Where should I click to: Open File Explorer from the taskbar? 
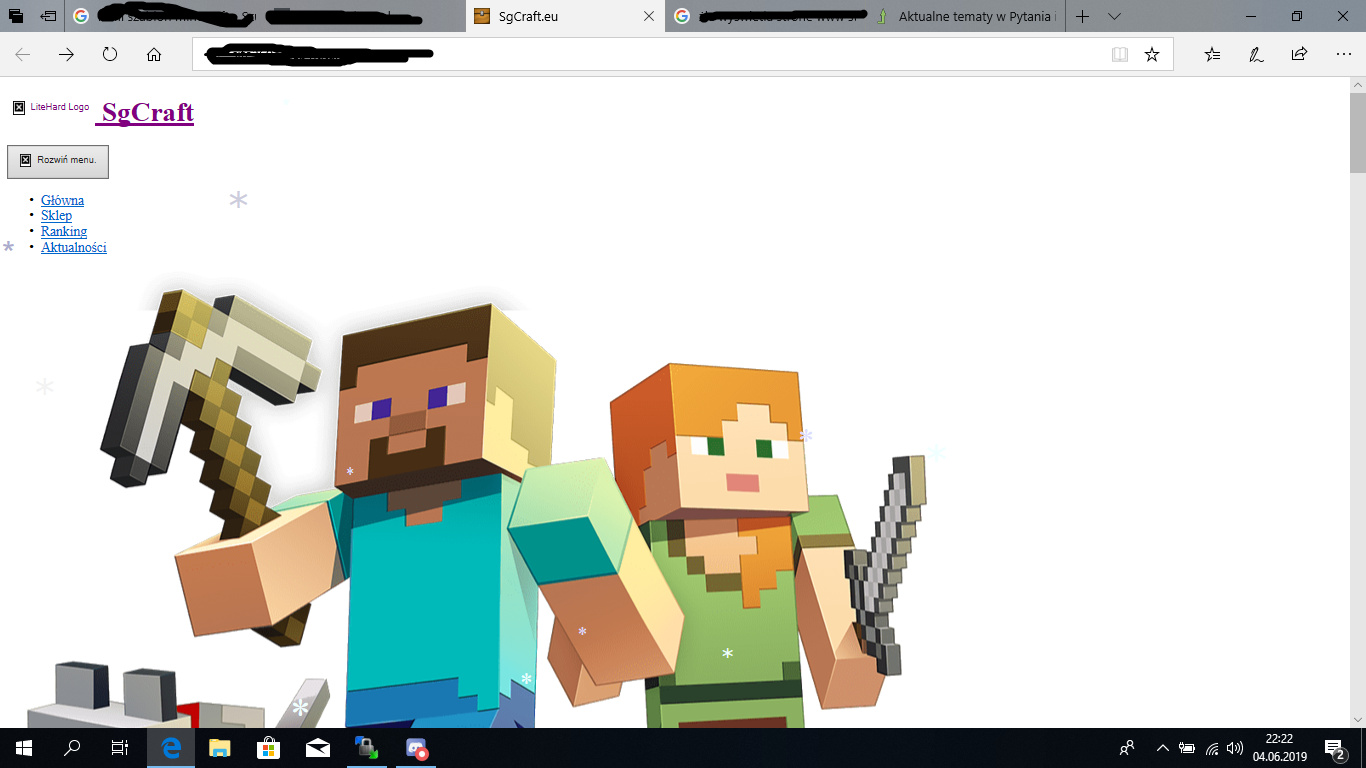click(219, 748)
